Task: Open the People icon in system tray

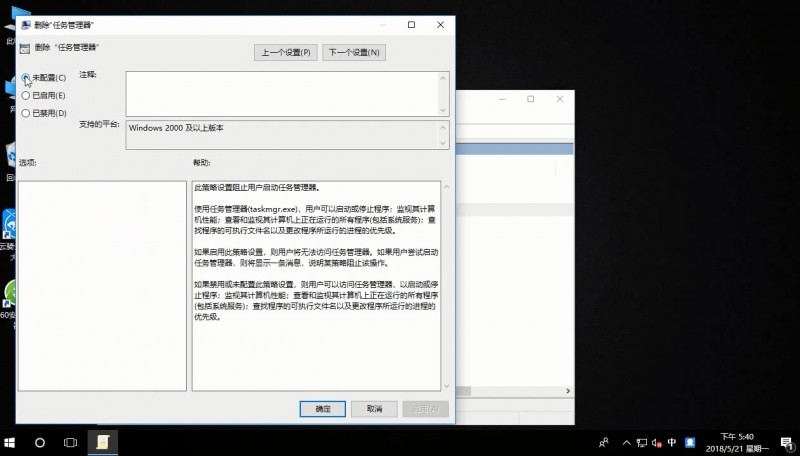Action: pyautogui.click(x=604, y=442)
